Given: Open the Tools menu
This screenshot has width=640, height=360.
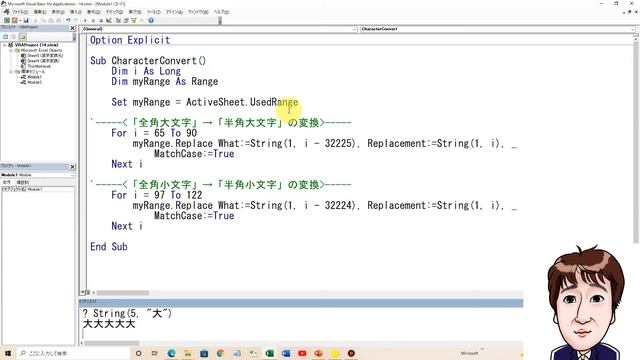Looking at the screenshot, I should point(154,12).
